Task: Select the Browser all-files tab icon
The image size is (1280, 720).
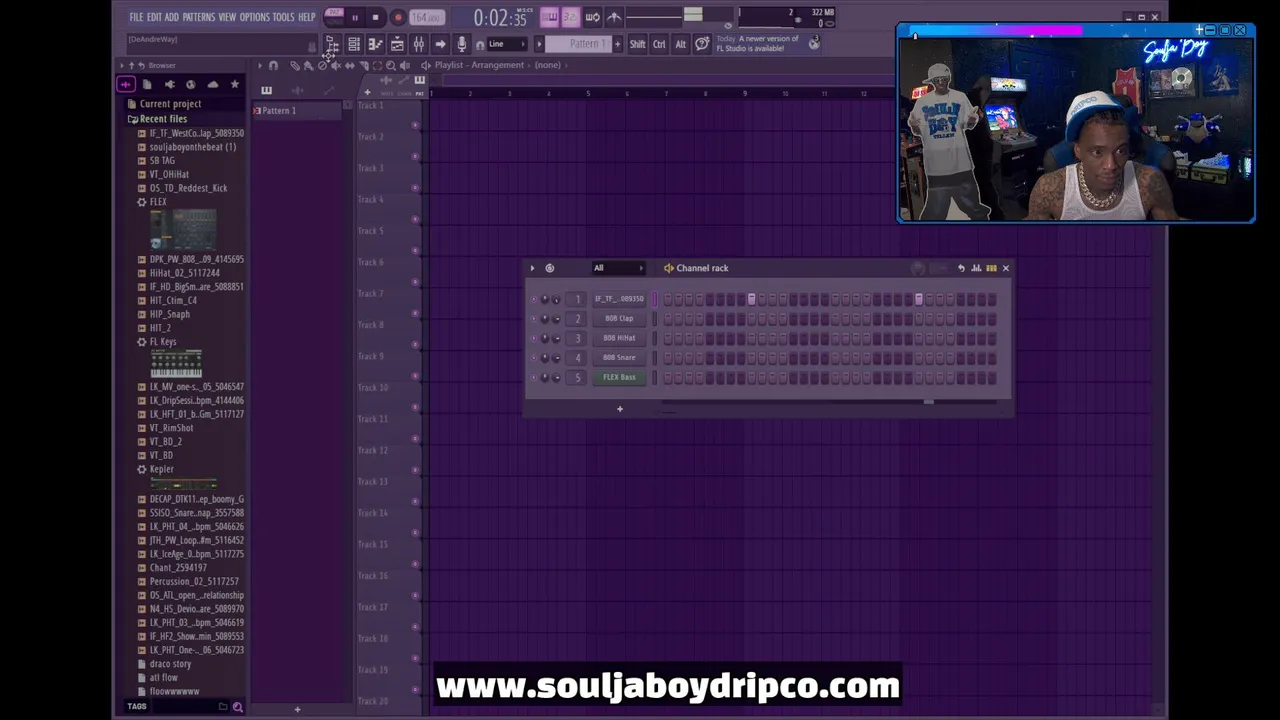Action: point(126,84)
